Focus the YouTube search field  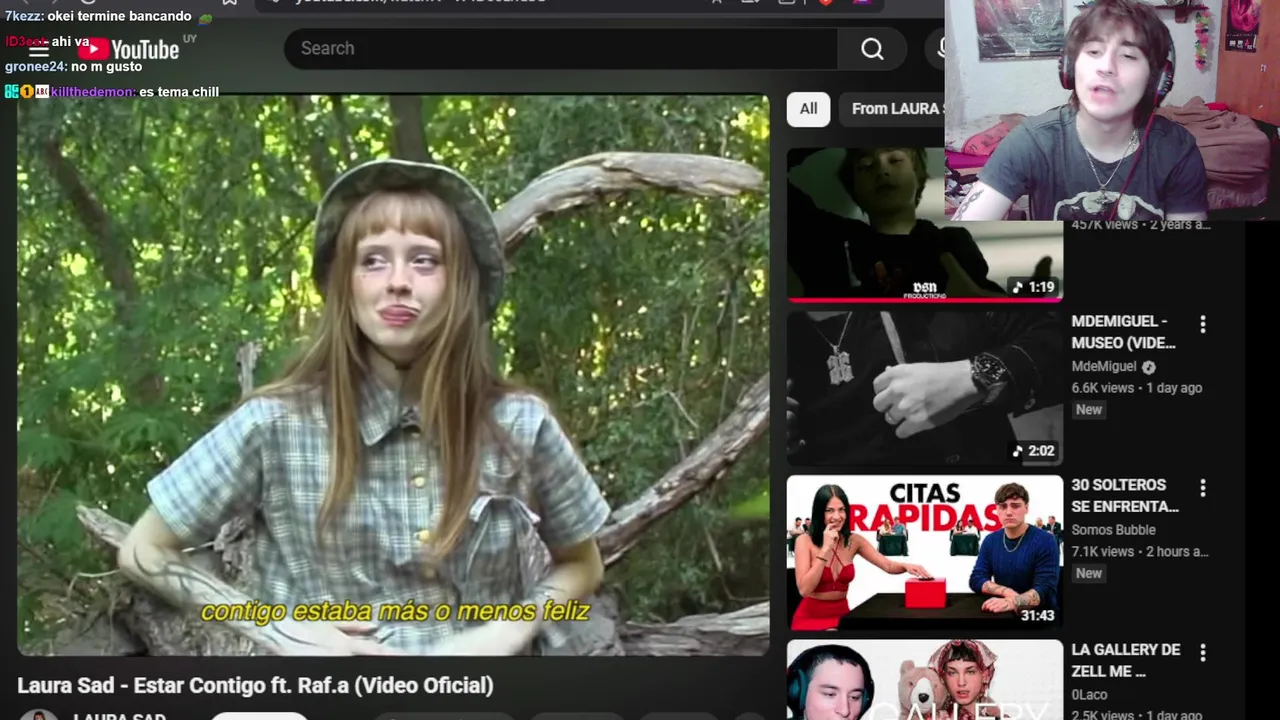click(561, 49)
